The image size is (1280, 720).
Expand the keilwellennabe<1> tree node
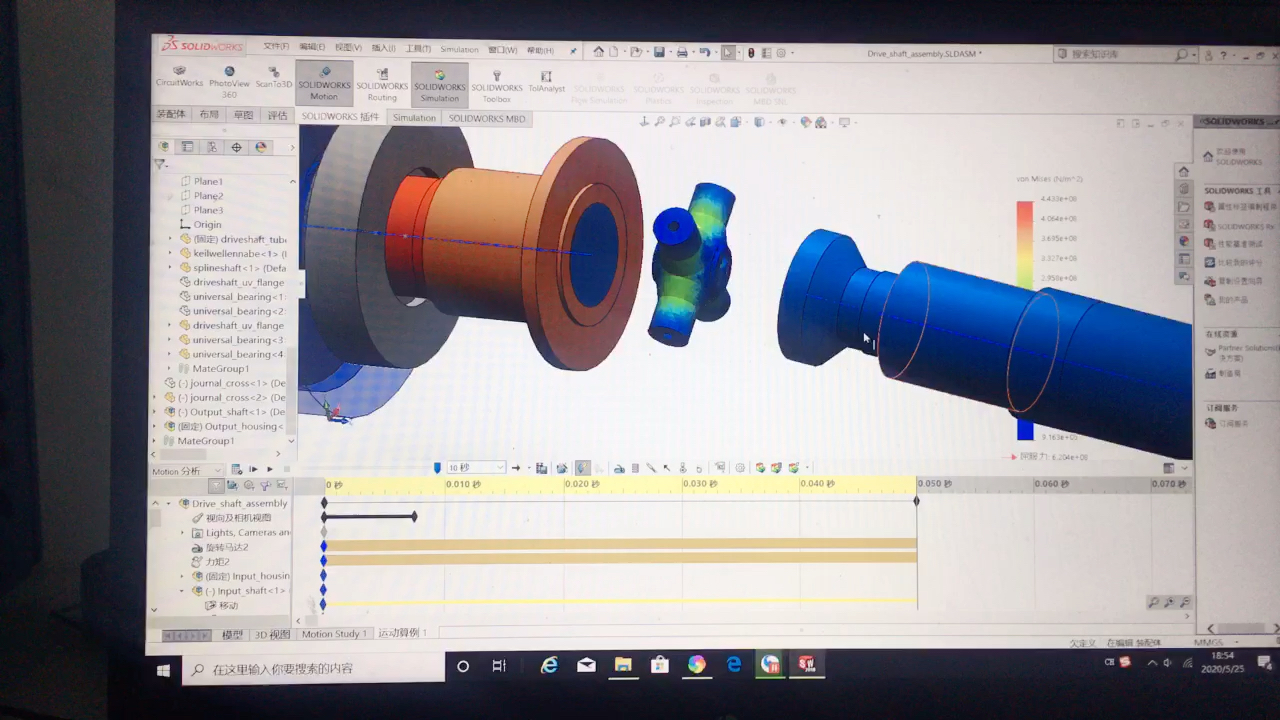click(171, 254)
